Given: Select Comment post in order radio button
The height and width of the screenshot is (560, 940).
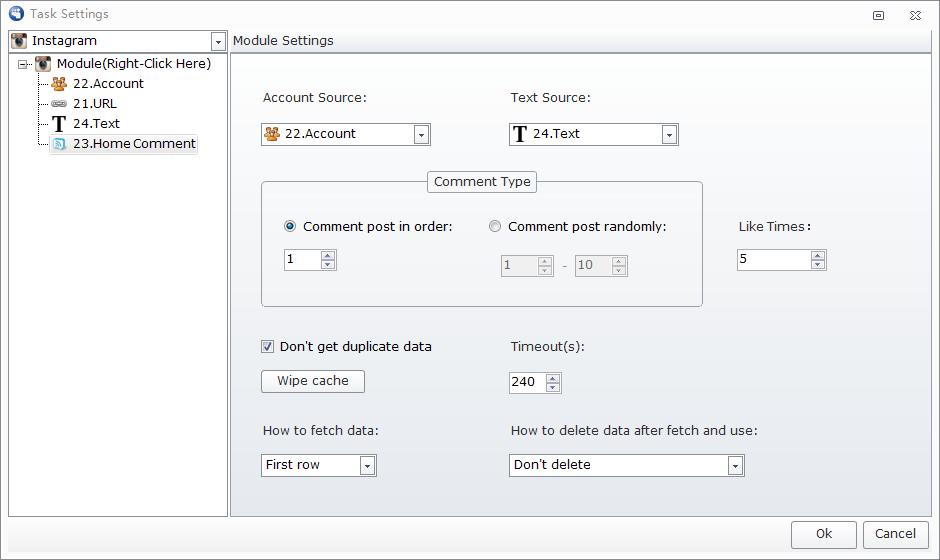Looking at the screenshot, I should pyautogui.click(x=290, y=226).
